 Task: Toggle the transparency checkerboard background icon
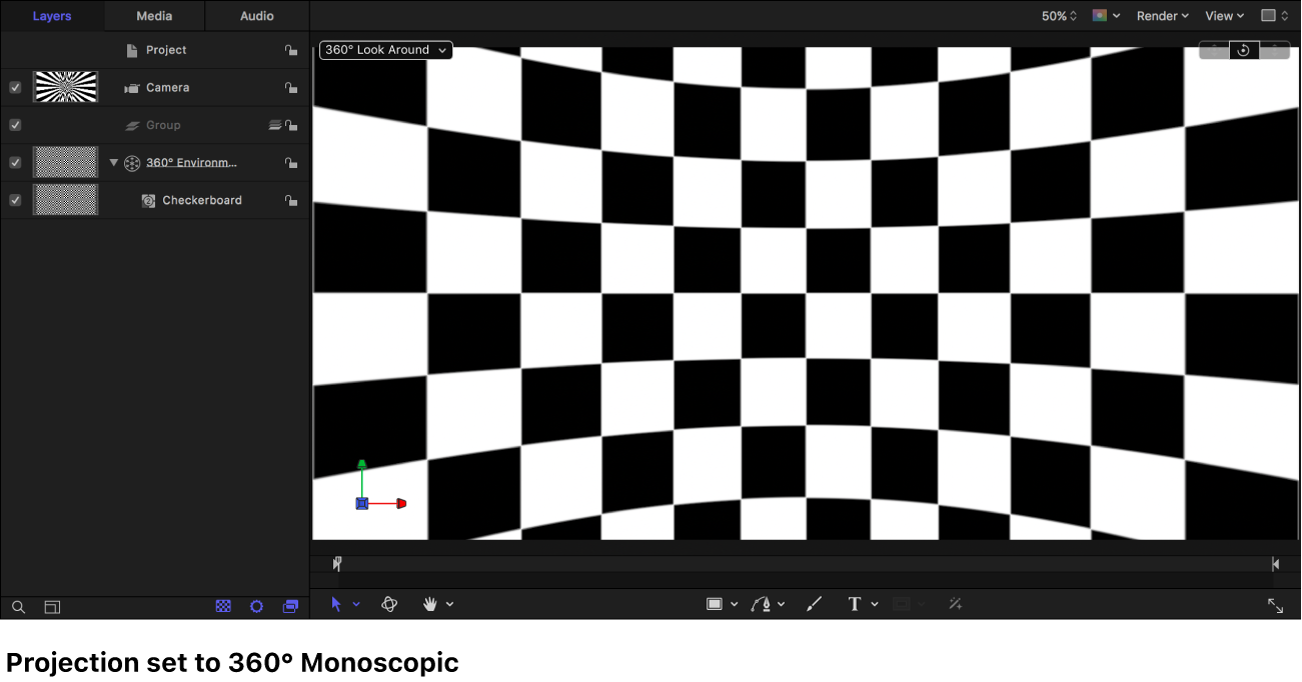(x=223, y=607)
